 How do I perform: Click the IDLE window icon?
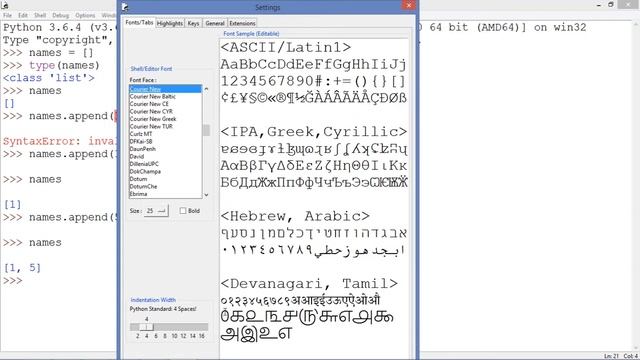[5, 5]
